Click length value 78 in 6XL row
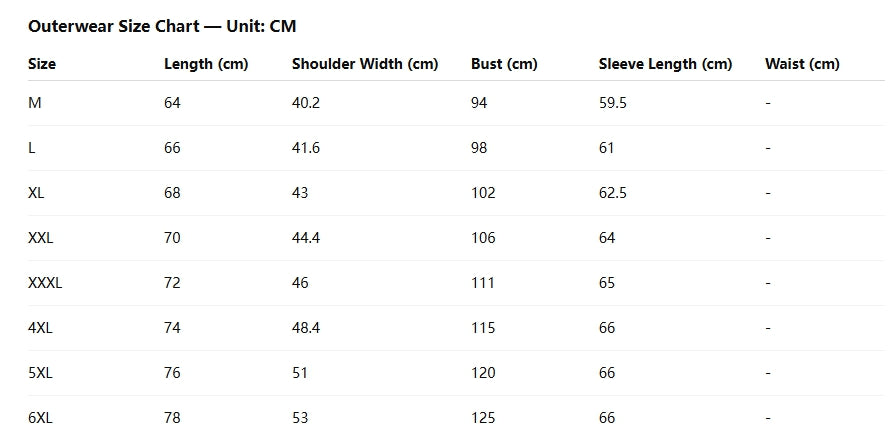This screenshot has height=439, width=896. (x=172, y=418)
